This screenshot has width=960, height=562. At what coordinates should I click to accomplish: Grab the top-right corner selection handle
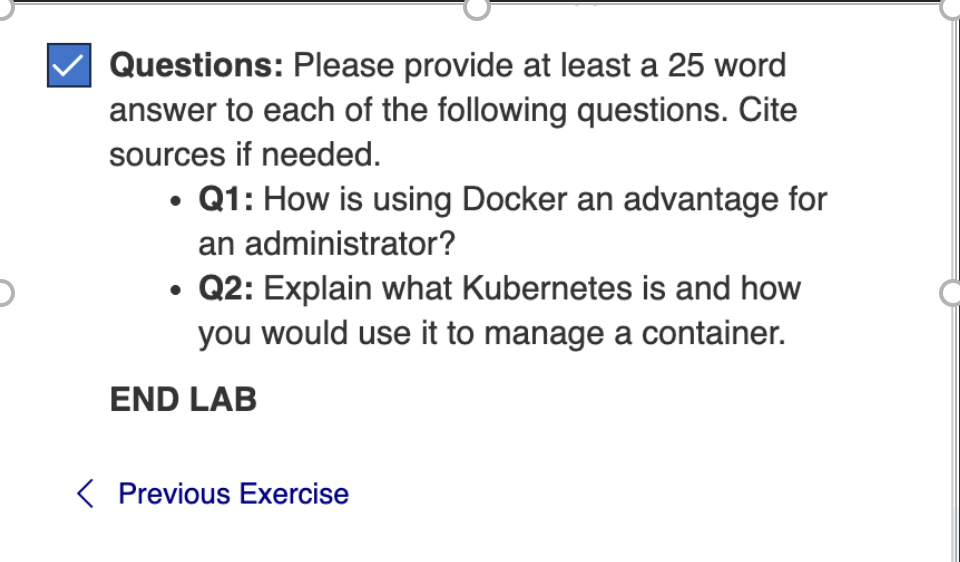tap(953, 6)
